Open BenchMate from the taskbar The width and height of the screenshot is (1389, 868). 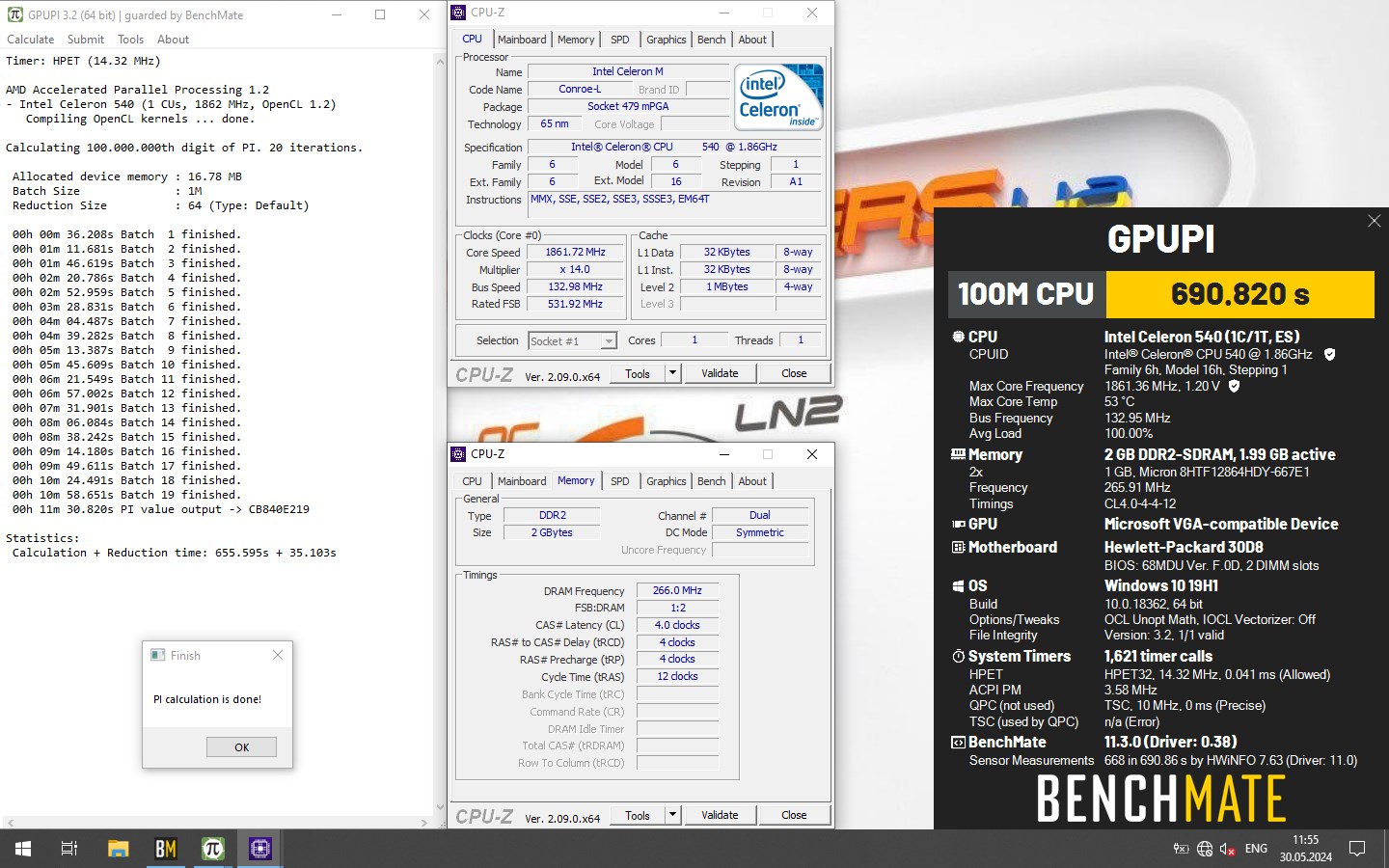[x=165, y=849]
